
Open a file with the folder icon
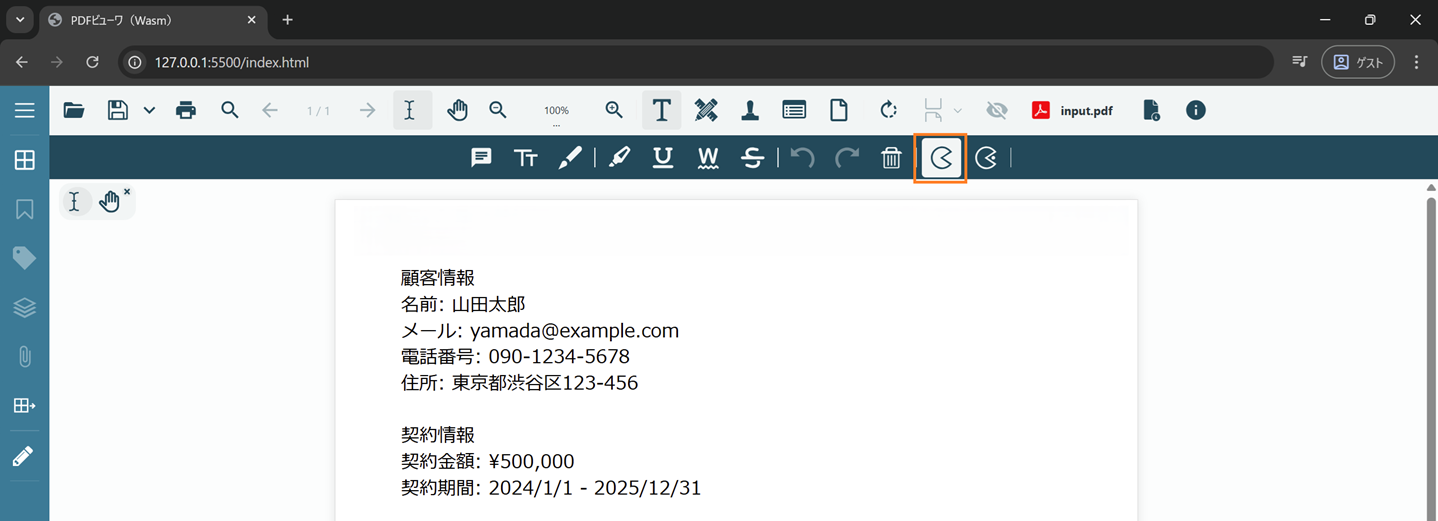pos(74,110)
